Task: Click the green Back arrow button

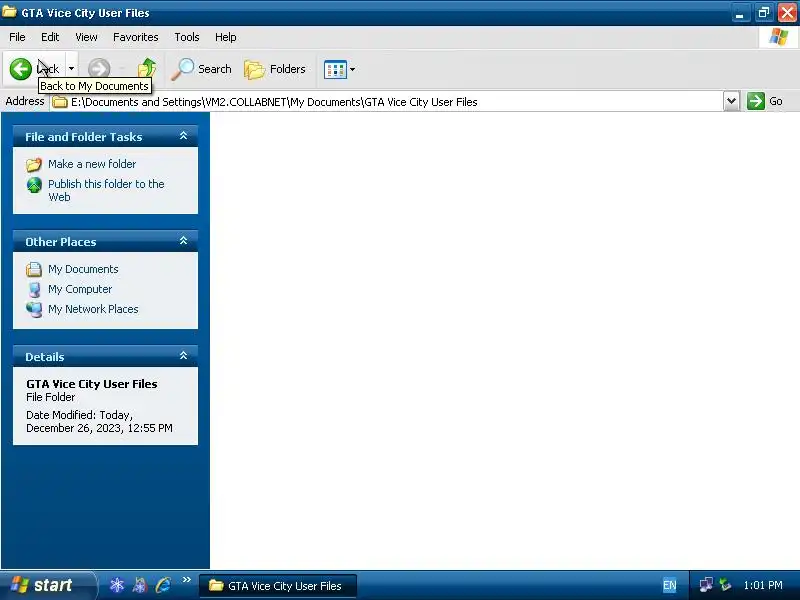Action: pyautogui.click(x=21, y=69)
